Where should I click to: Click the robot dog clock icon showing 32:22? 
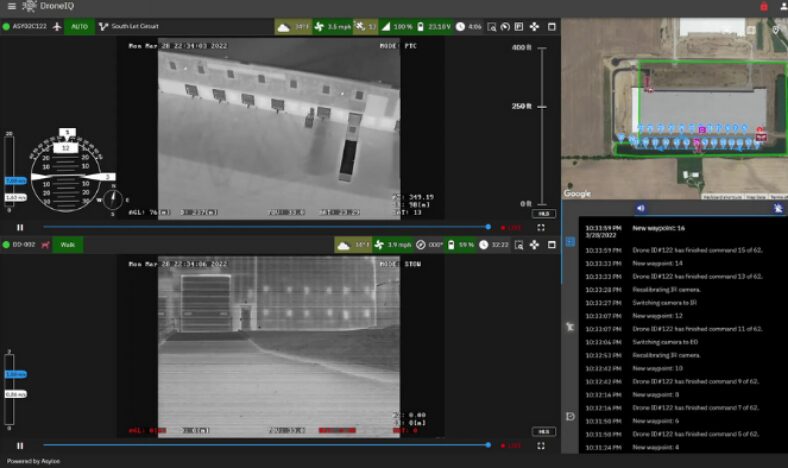coord(483,245)
